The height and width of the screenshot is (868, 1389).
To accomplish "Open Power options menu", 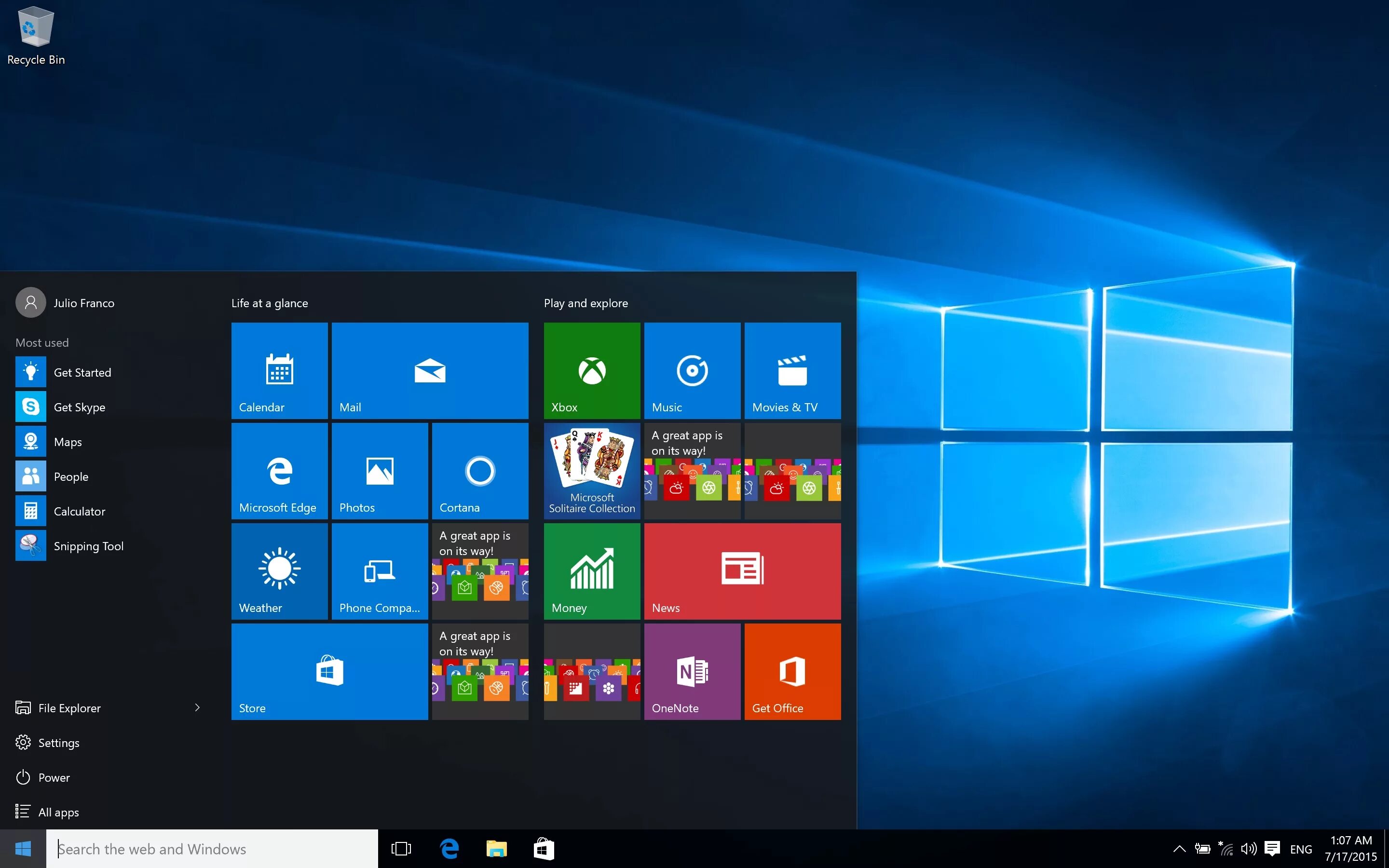I will pos(53,777).
